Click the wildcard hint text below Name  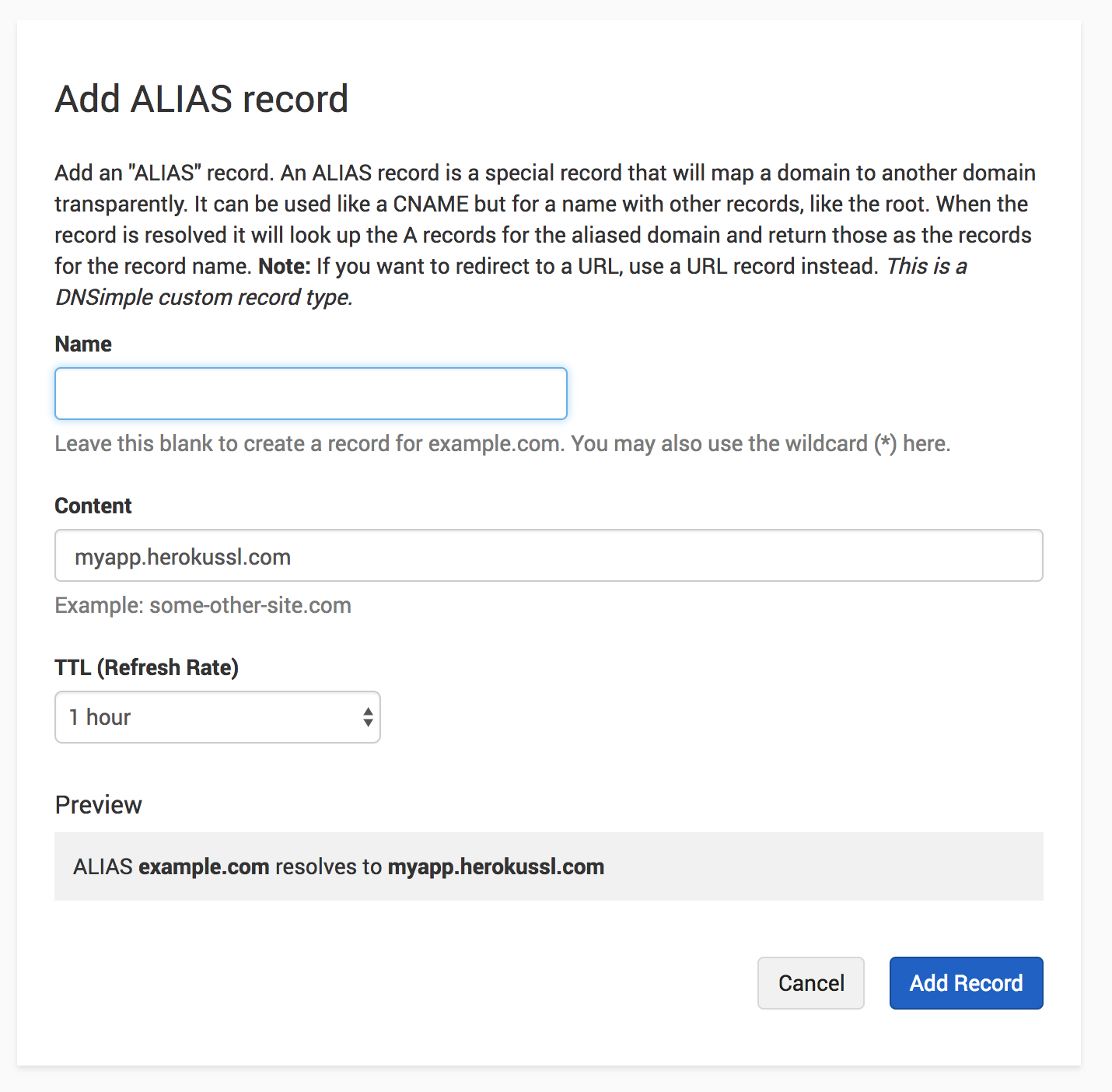502,443
